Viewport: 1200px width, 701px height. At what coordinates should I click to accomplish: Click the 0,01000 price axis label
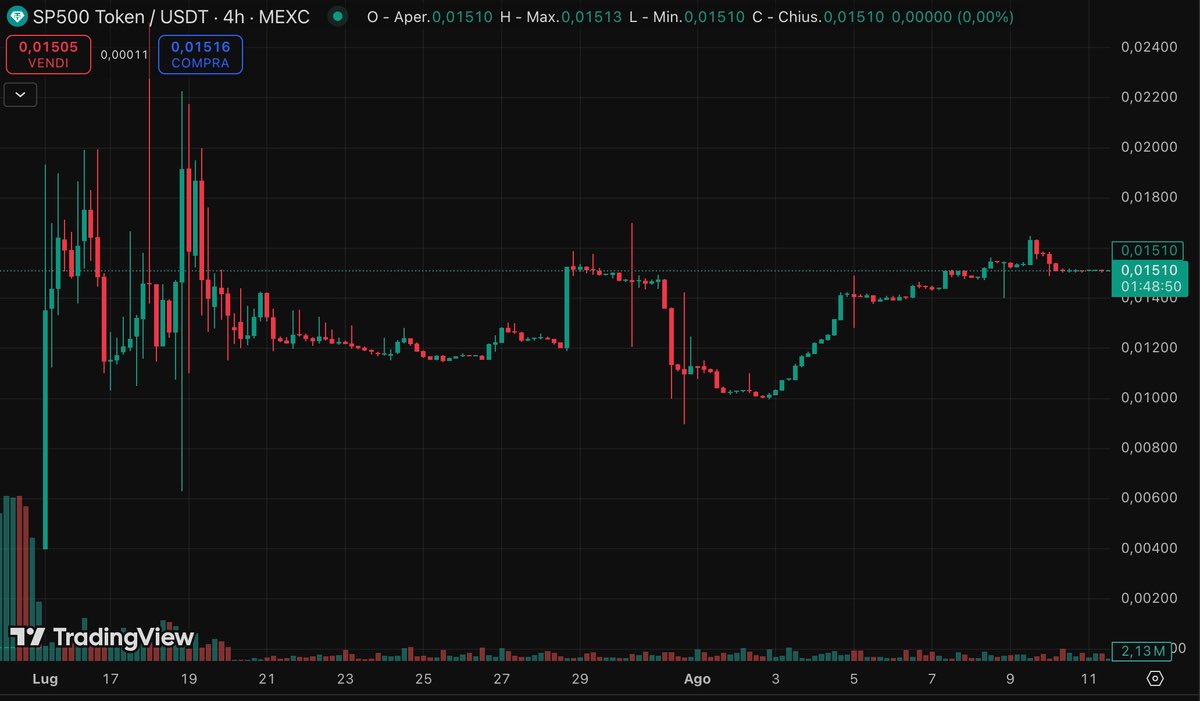(x=1148, y=398)
